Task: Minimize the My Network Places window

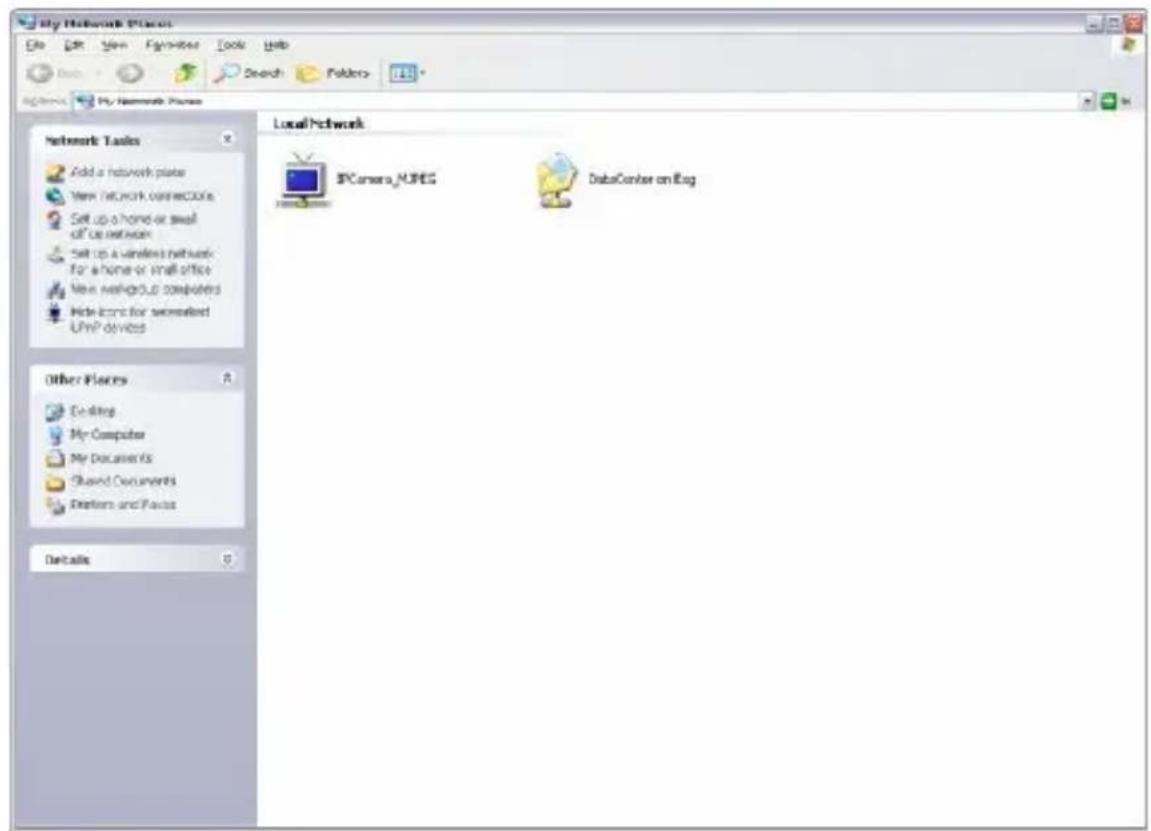Action: [1094, 24]
